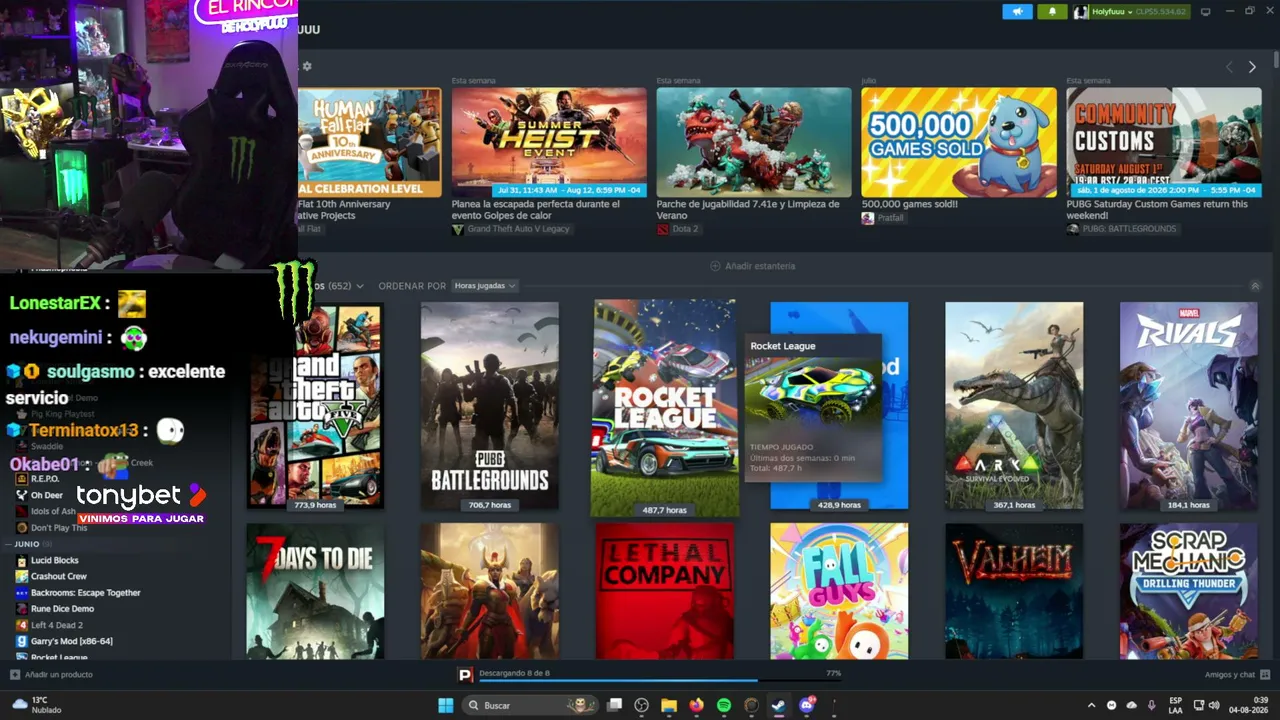The width and height of the screenshot is (1280, 720).
Task: Select Backrooms: Escape Together in the sidebar
Action: (85, 593)
